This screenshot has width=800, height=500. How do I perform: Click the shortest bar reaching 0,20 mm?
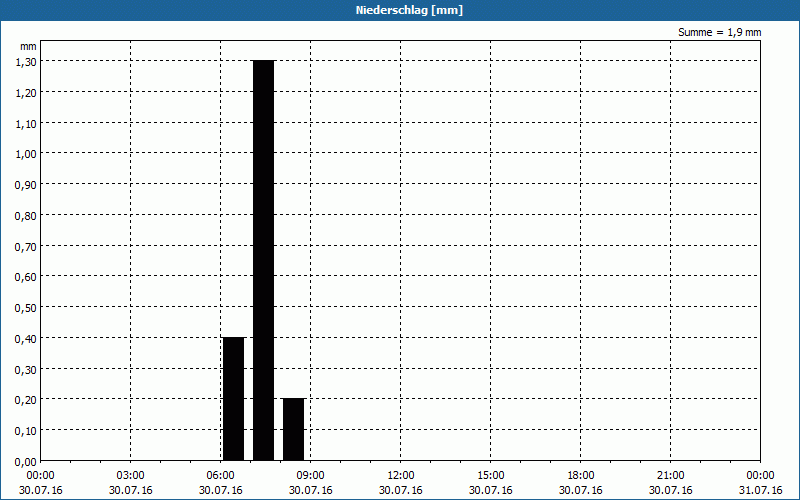pyautogui.click(x=294, y=430)
